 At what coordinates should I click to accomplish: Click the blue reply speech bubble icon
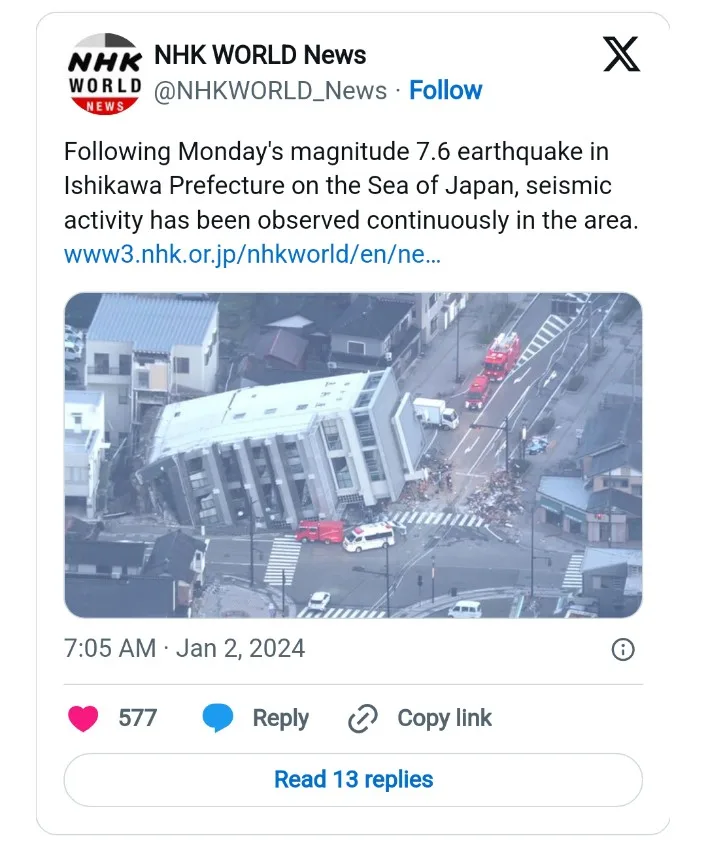(x=218, y=718)
